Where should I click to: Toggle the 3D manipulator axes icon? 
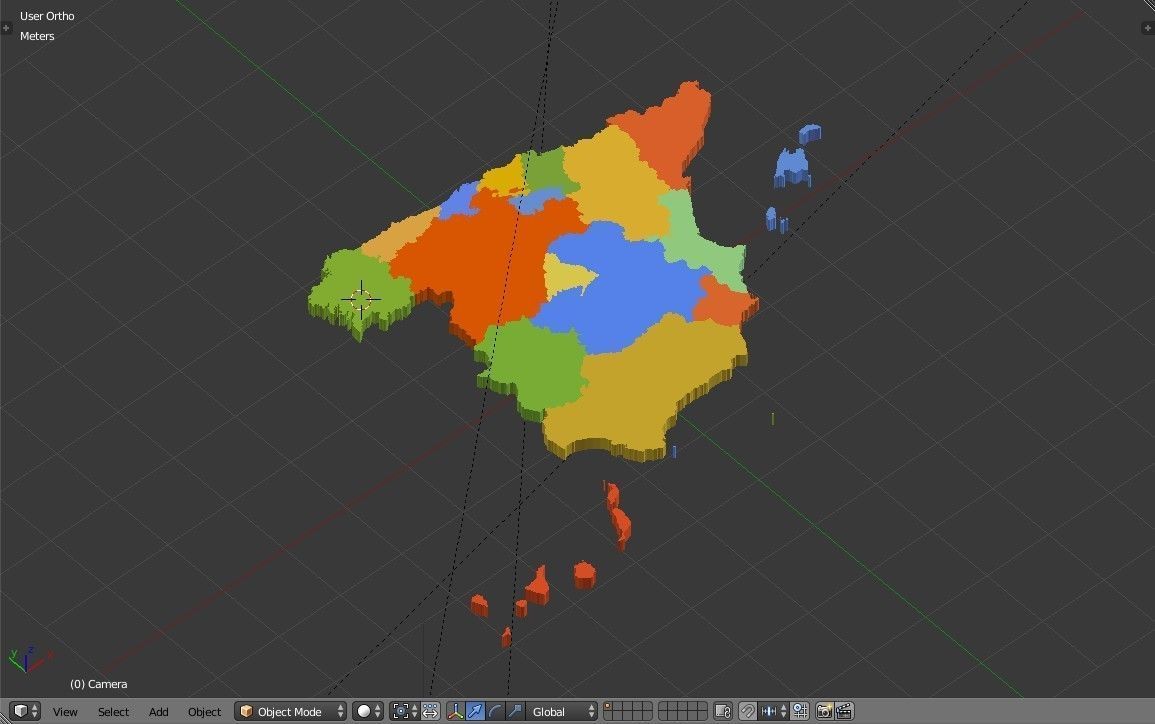point(455,711)
